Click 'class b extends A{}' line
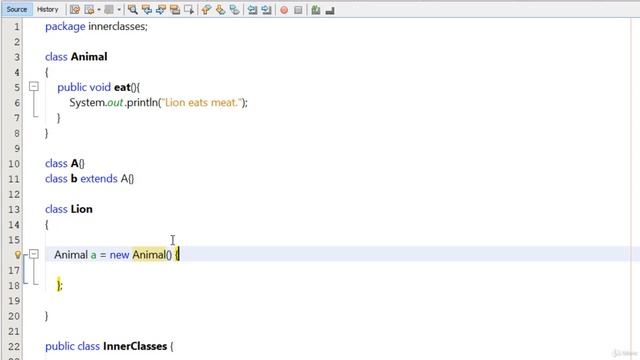Screen dimensions: 640x360 pos(89,179)
